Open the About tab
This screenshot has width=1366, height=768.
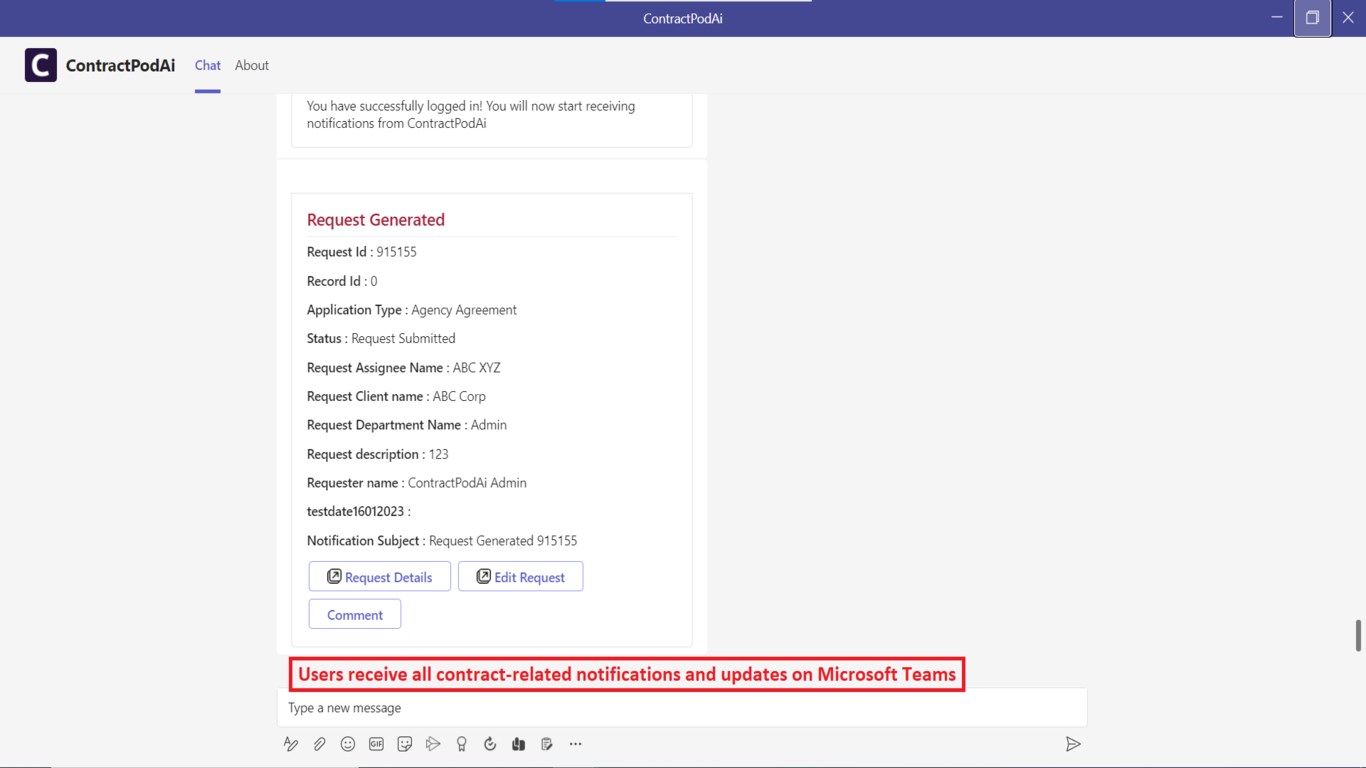pos(252,65)
